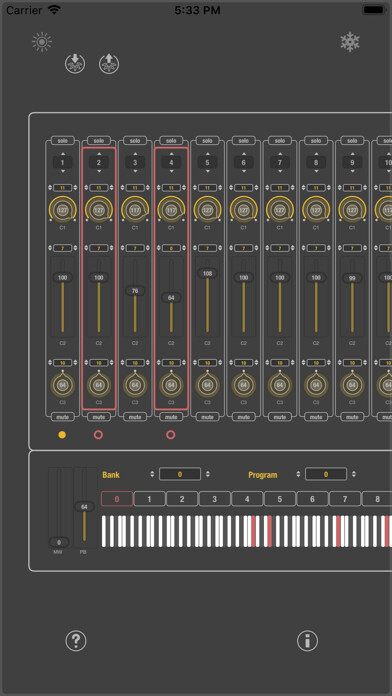Mute channel 2

(x=99, y=417)
